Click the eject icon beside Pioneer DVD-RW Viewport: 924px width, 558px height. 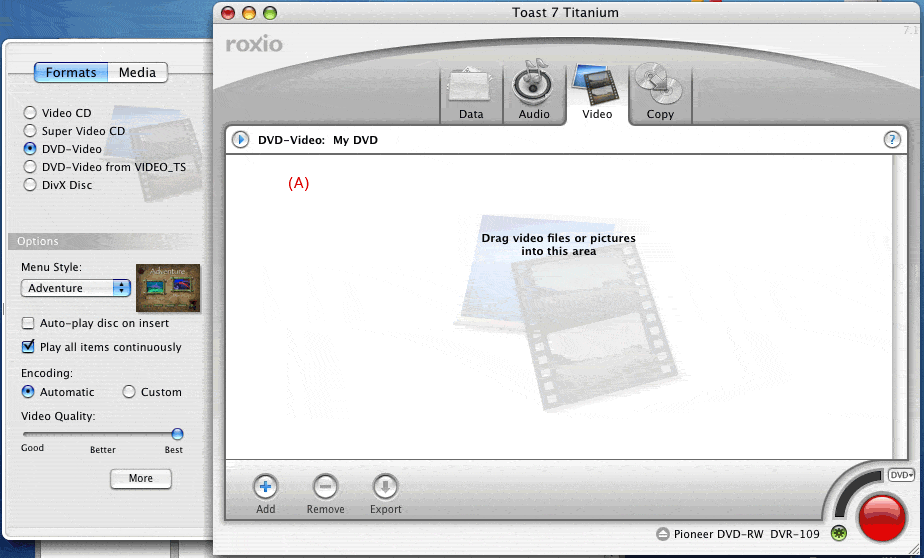click(663, 534)
